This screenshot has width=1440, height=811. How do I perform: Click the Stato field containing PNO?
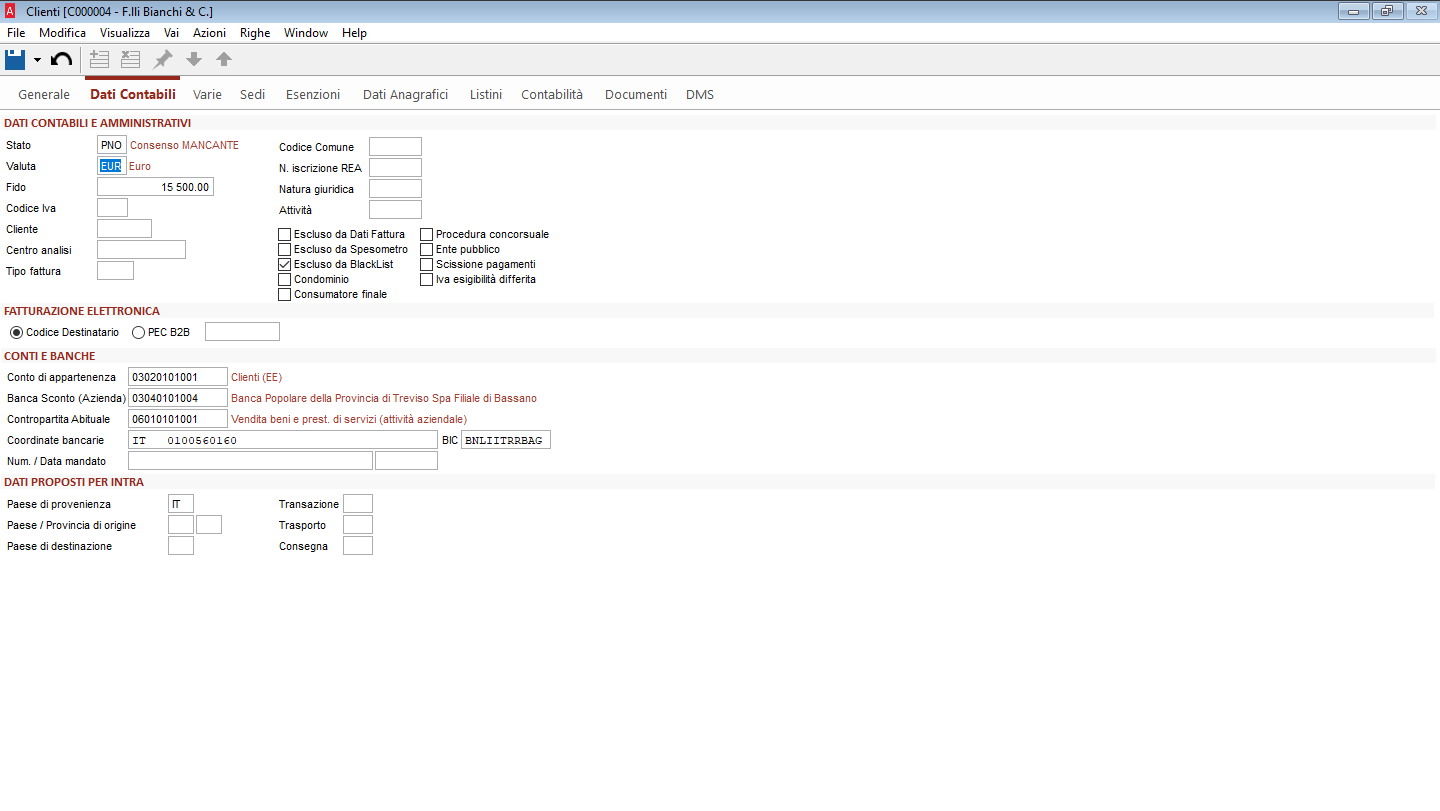pos(112,145)
